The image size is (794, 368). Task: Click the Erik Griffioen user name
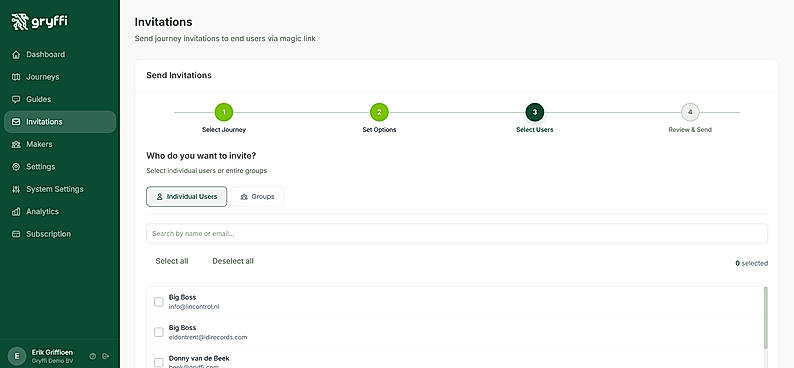pos(52,352)
